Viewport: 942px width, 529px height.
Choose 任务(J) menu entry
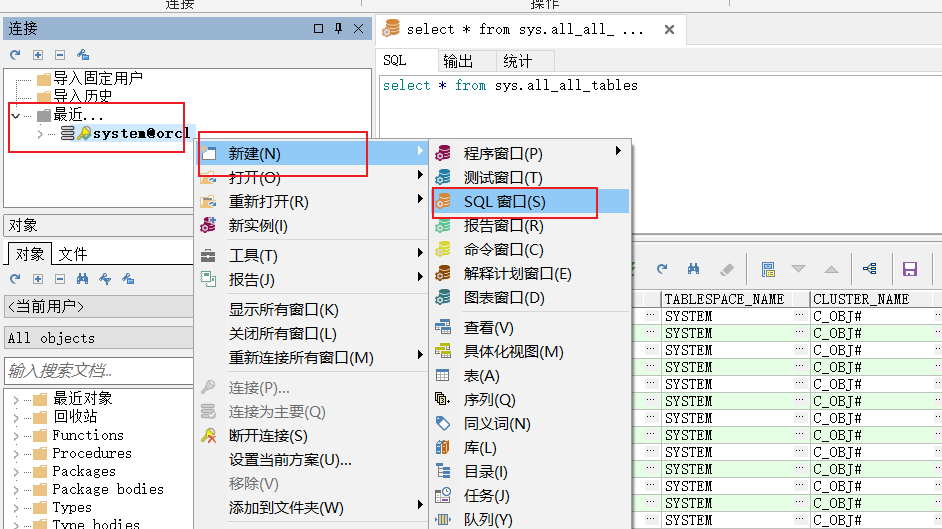click(x=530, y=496)
